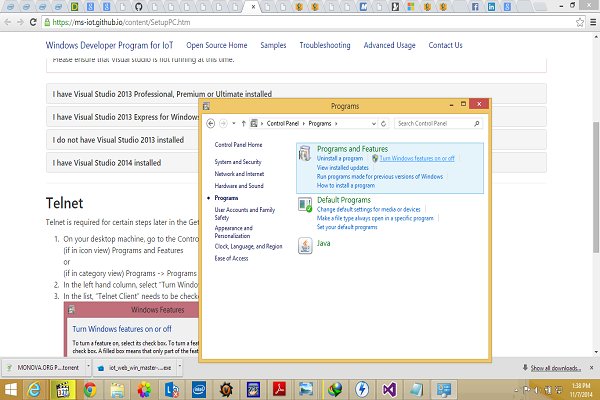Switch to the GitHub browser tab
The image size is (600, 400).
tap(139, 7)
